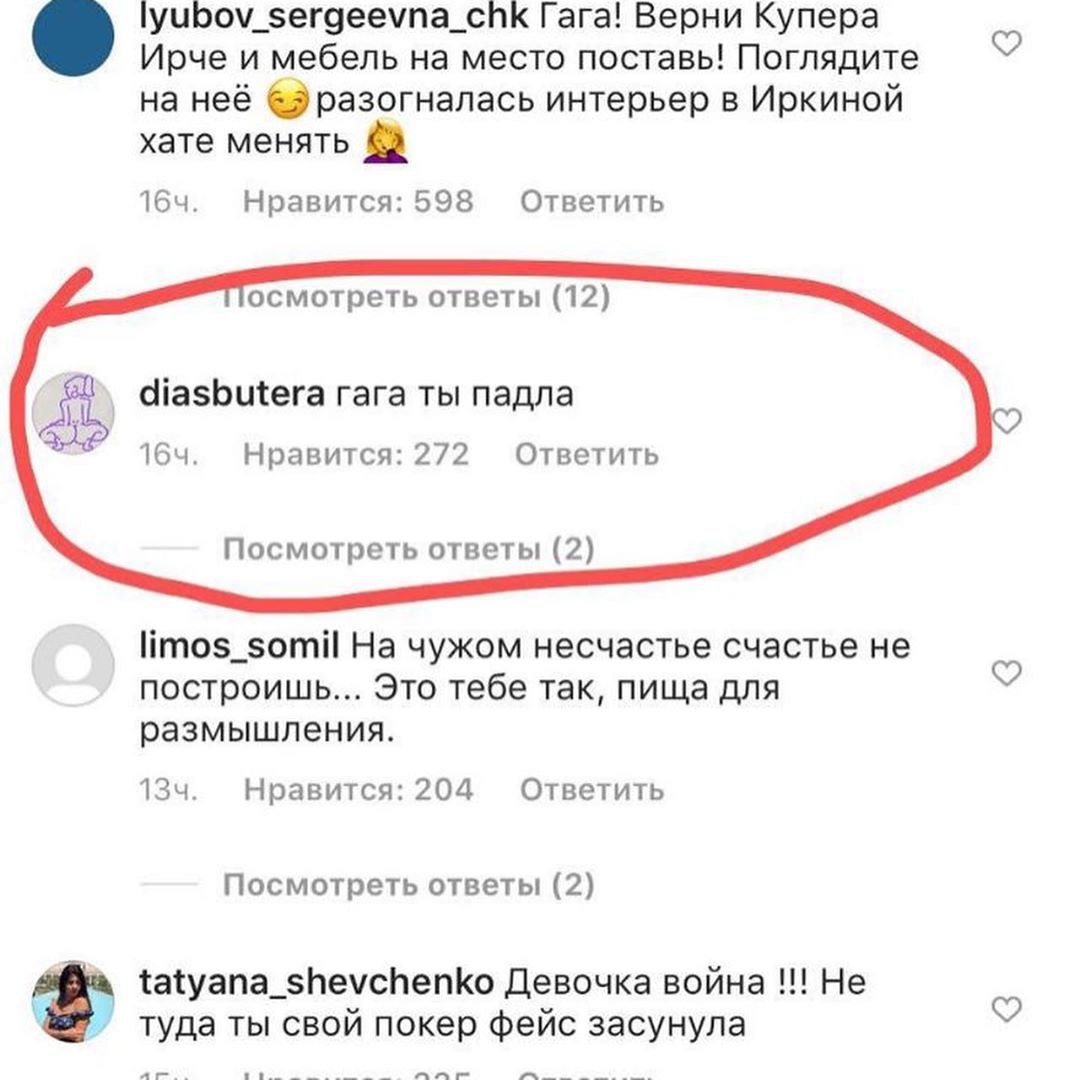
Task: Reply to diasbutera's comment
Action: (587, 455)
